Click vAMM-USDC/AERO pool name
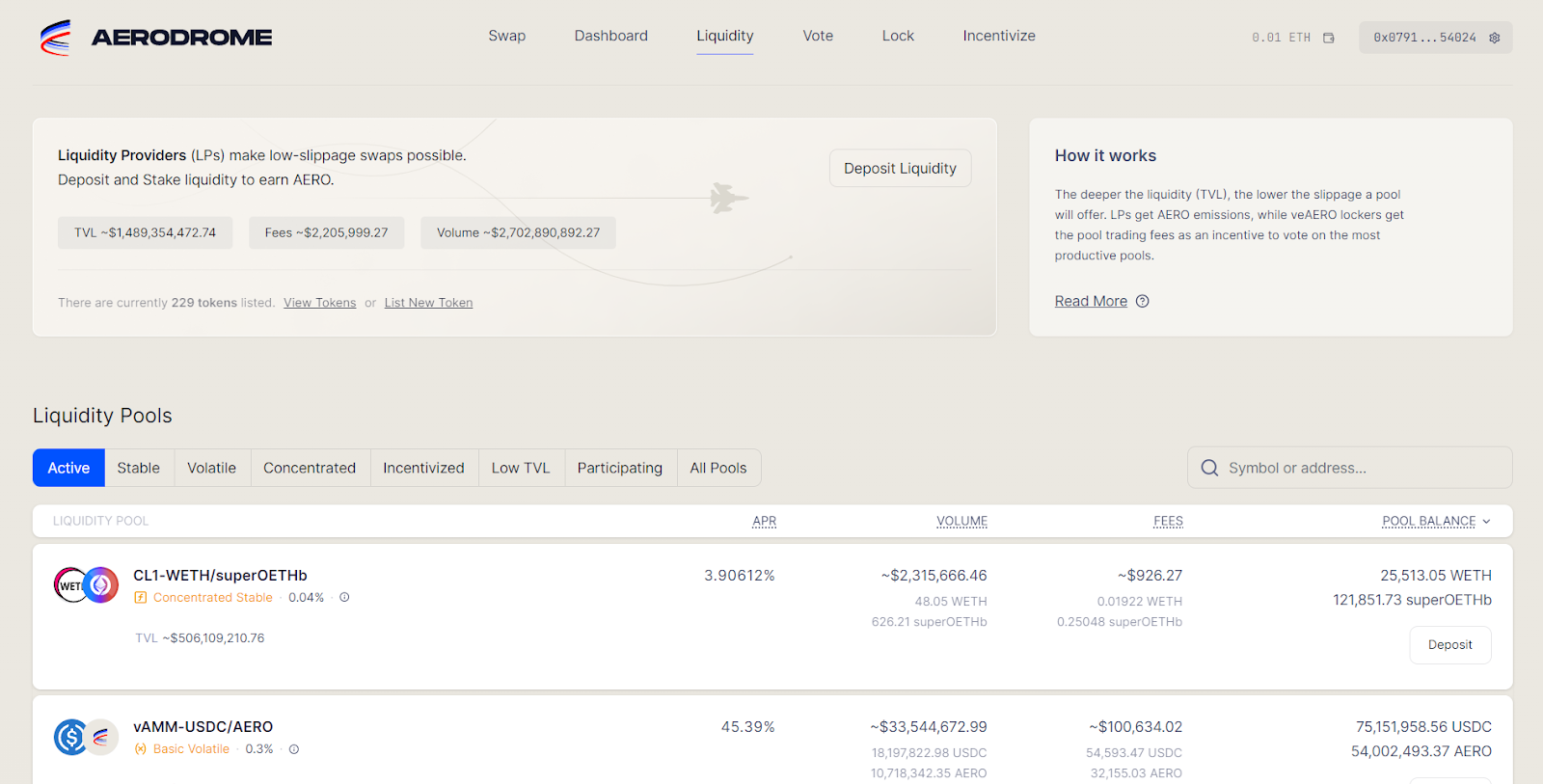Screen dimensions: 1543x784 tap(203, 727)
